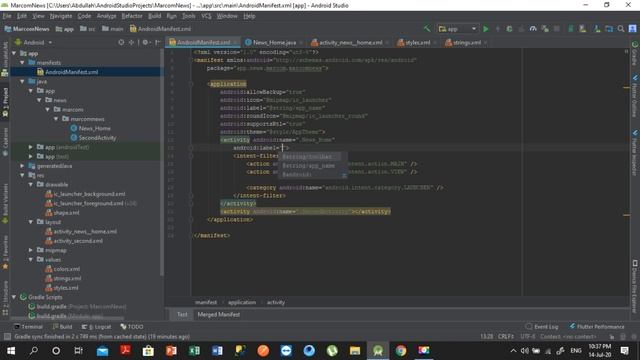Click the Profile app gauge icon

[533, 29]
